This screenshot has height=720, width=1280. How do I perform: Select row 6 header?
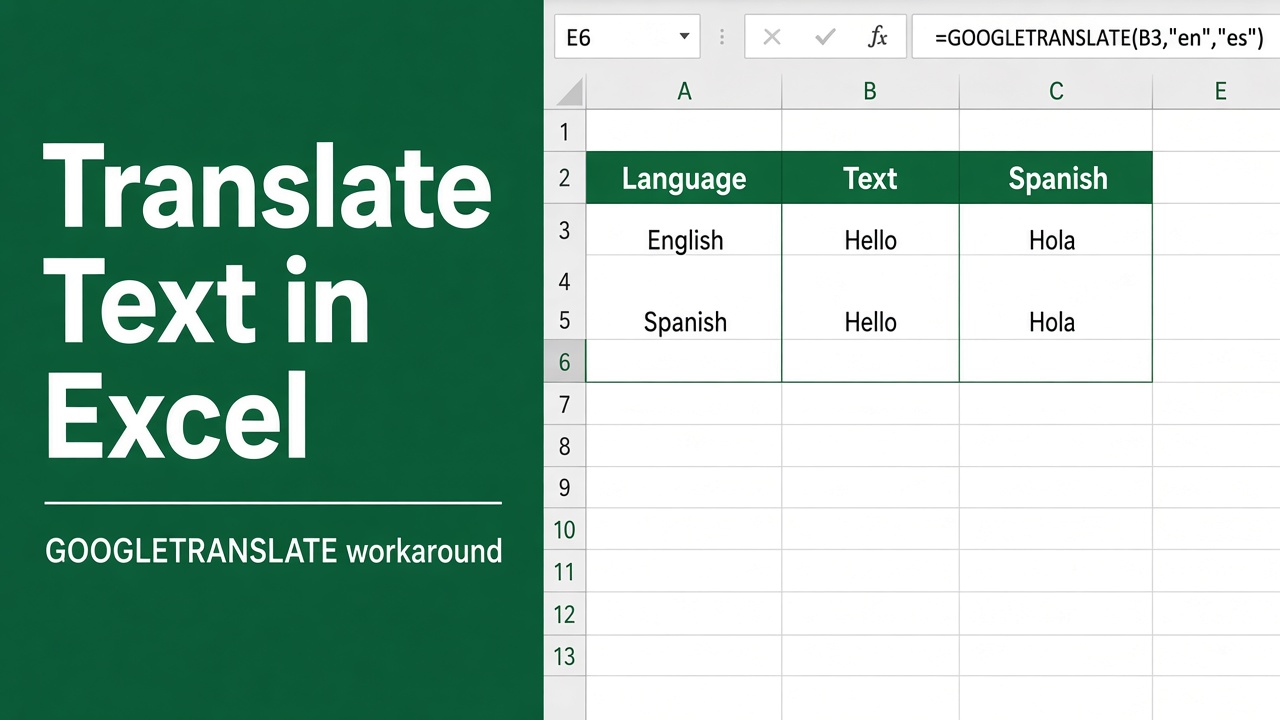[x=565, y=362]
